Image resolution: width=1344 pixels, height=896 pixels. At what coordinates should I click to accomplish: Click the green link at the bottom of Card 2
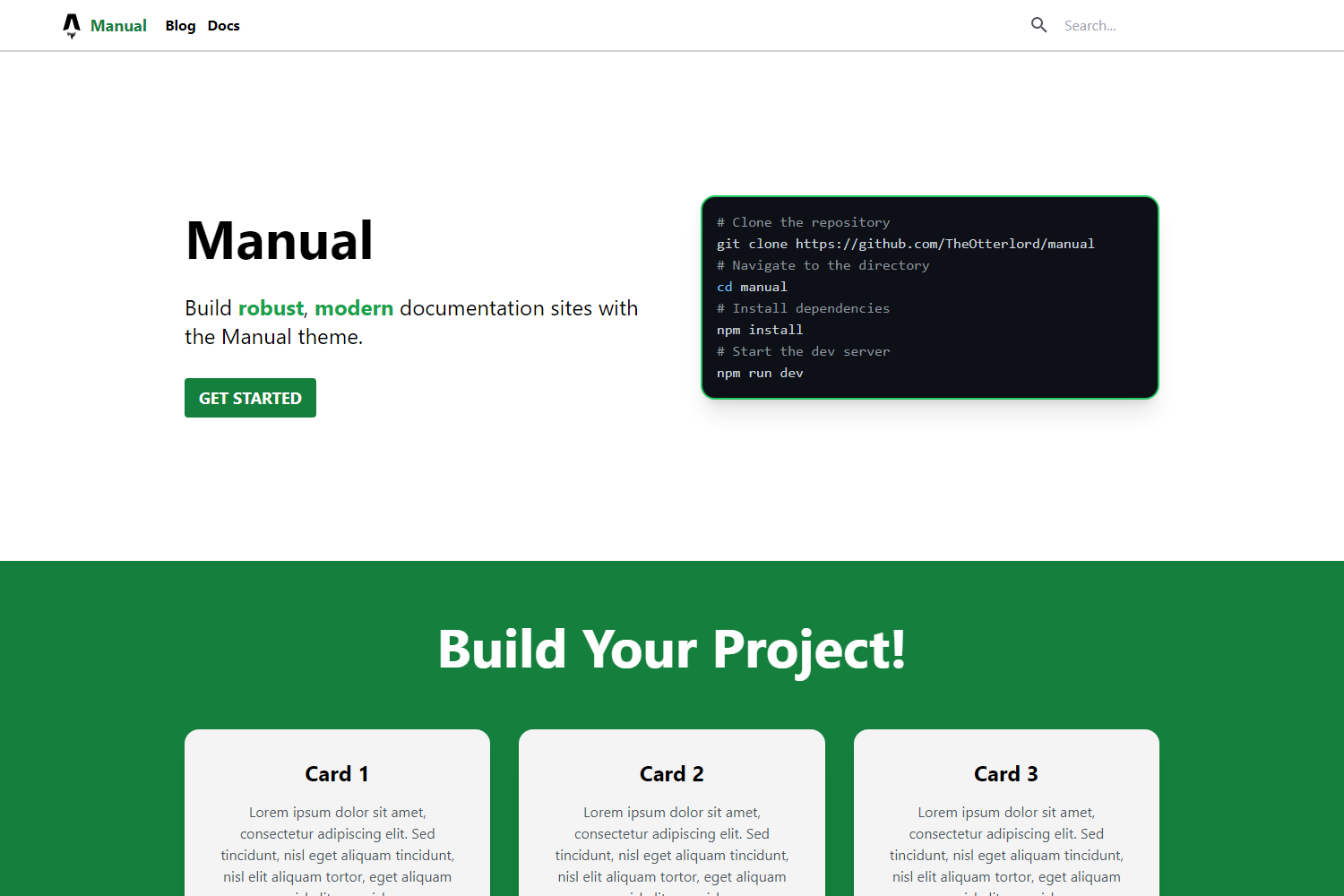(671, 892)
